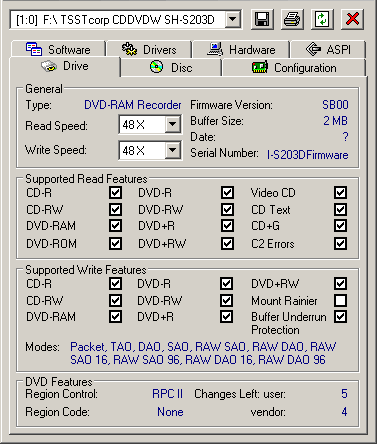The width and height of the screenshot is (377, 444).
Task: Toggle DVD-R write feature checkbox
Action: (x=226, y=283)
